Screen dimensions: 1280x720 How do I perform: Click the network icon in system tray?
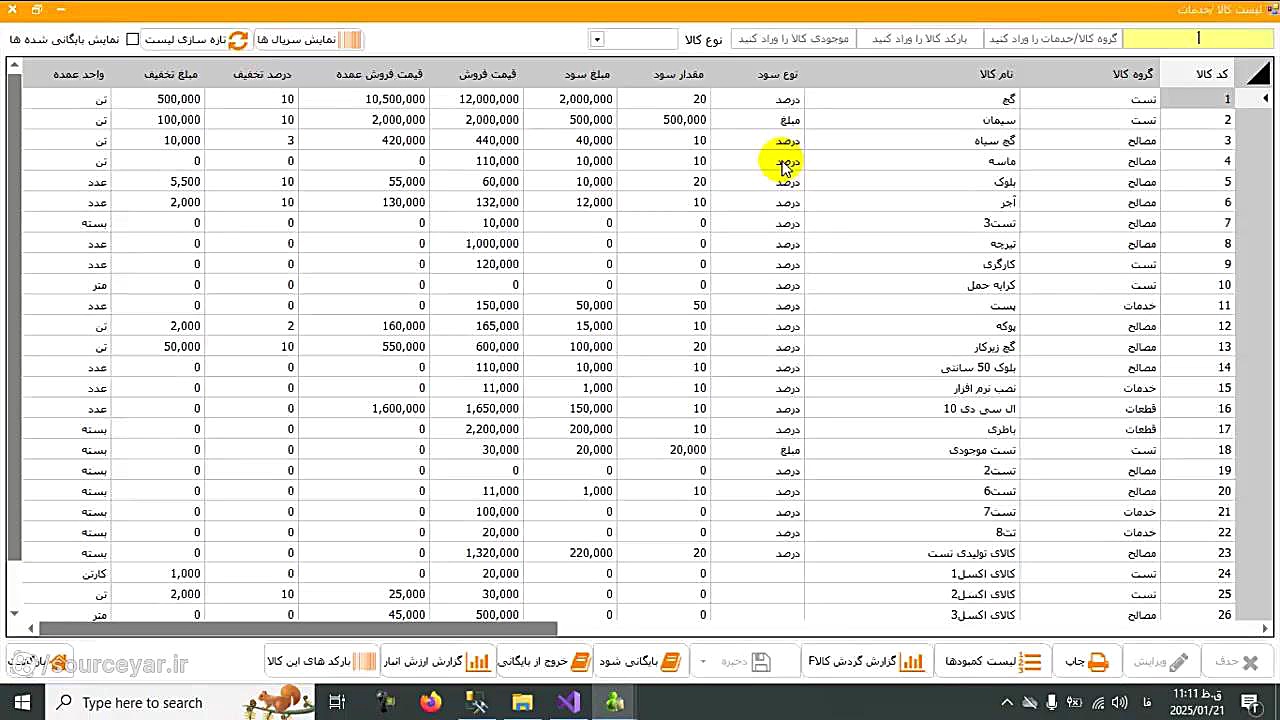click(x=1098, y=702)
